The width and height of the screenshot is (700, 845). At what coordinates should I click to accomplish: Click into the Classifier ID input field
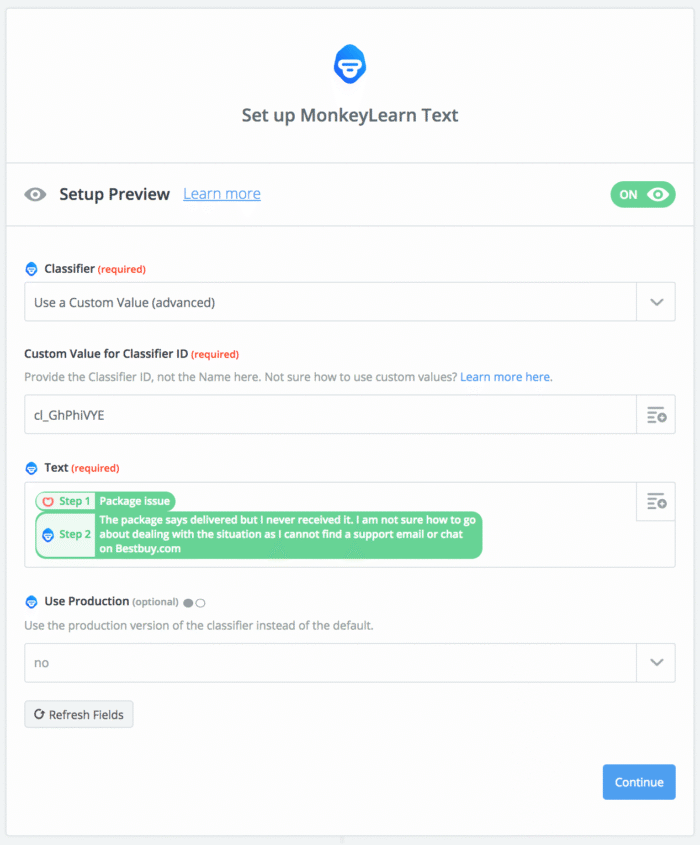click(x=330, y=414)
